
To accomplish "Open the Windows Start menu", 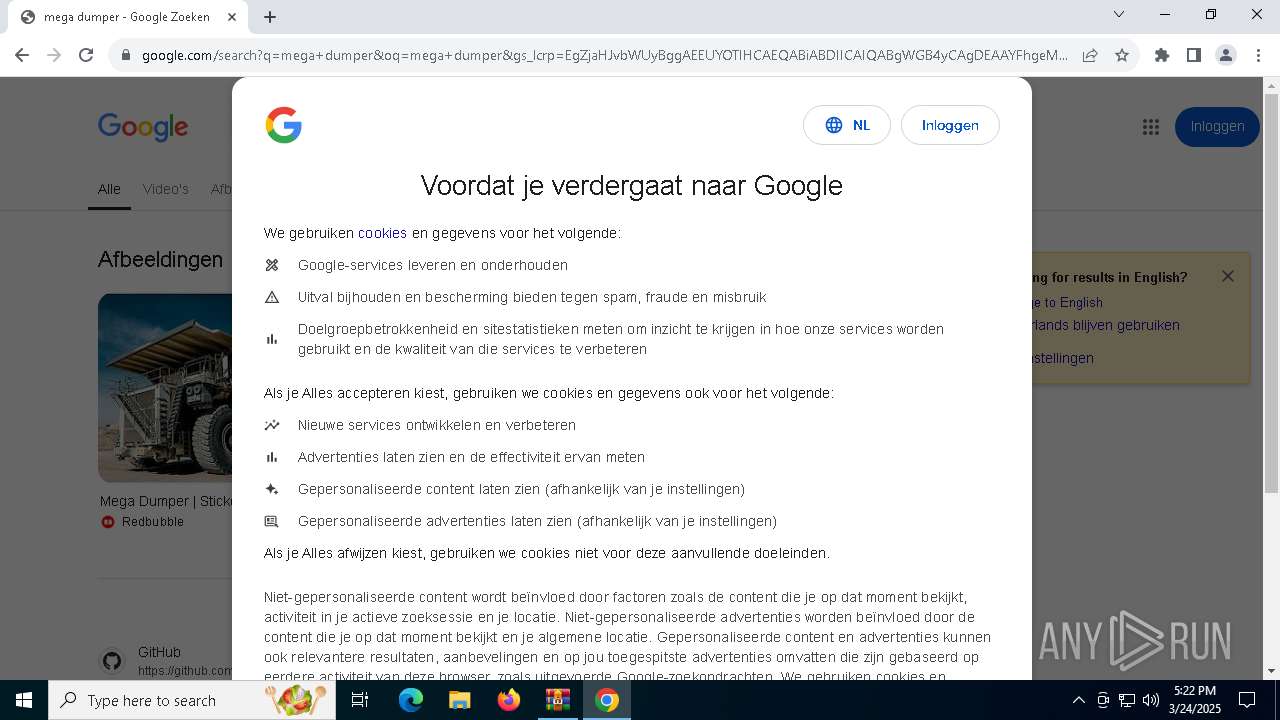I will click(x=24, y=700).
